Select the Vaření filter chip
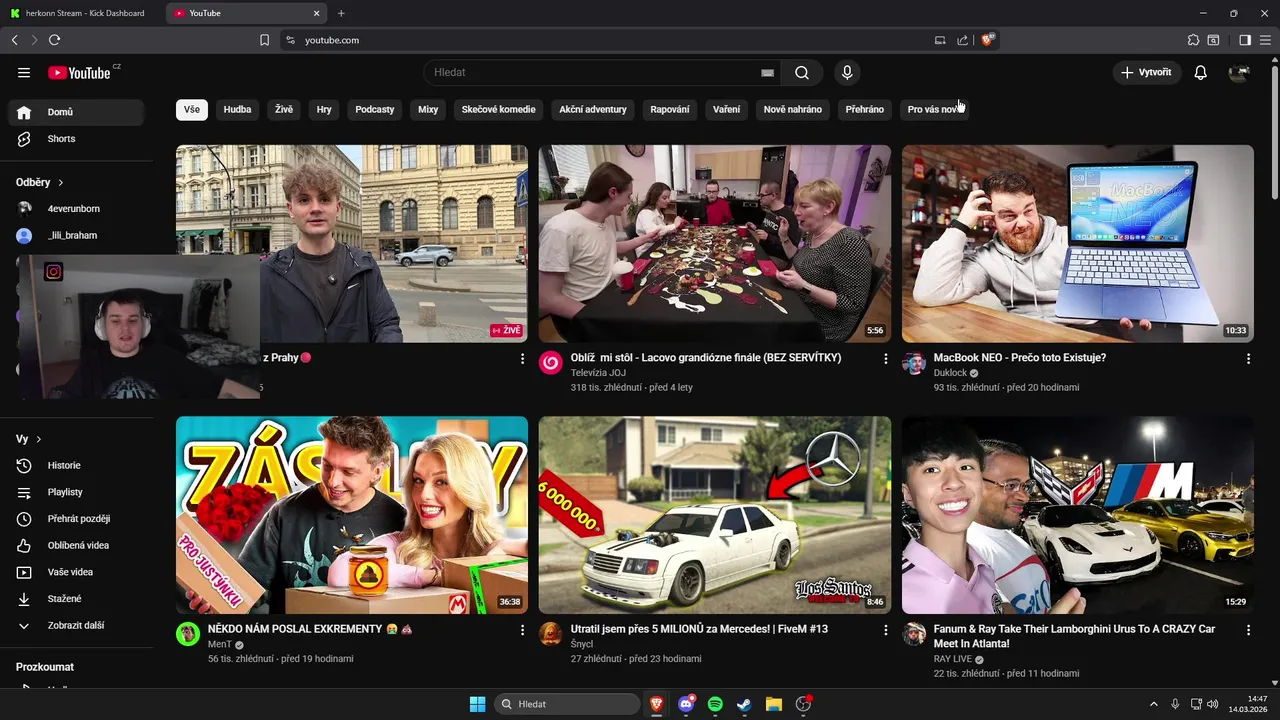This screenshot has height=720, width=1280. [x=727, y=109]
